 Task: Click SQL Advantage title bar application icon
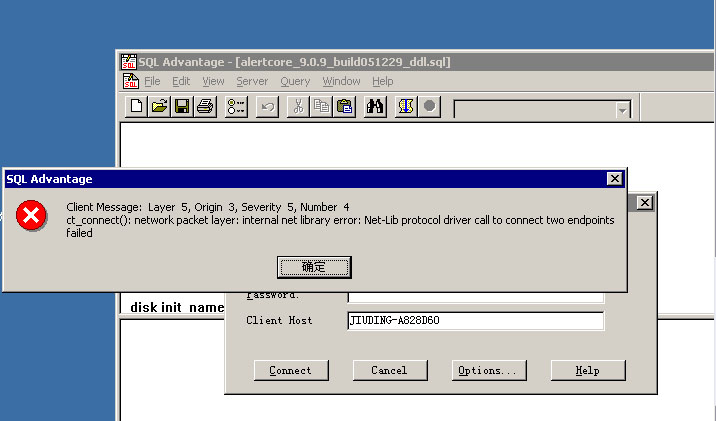pyautogui.click(x=129, y=62)
